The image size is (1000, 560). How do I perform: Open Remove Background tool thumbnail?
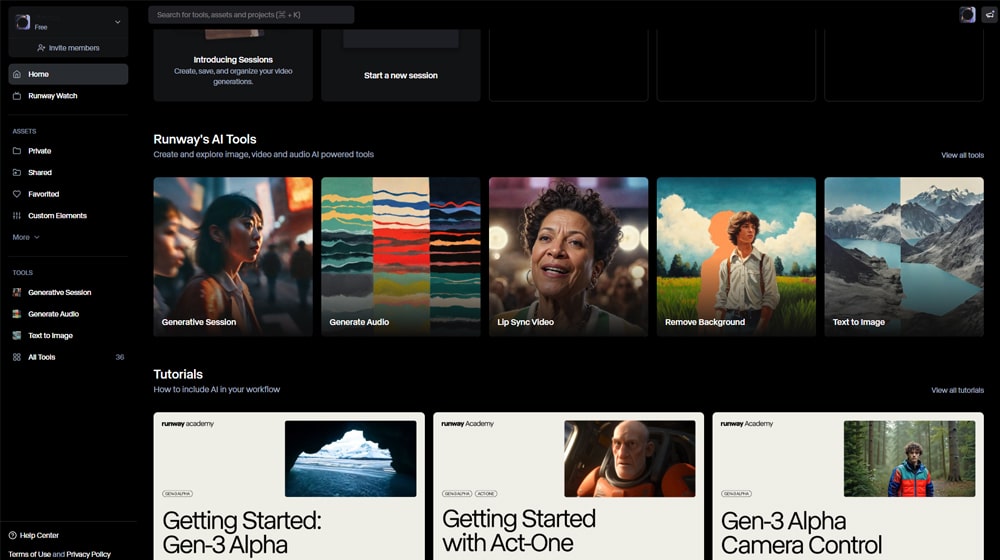click(x=736, y=256)
